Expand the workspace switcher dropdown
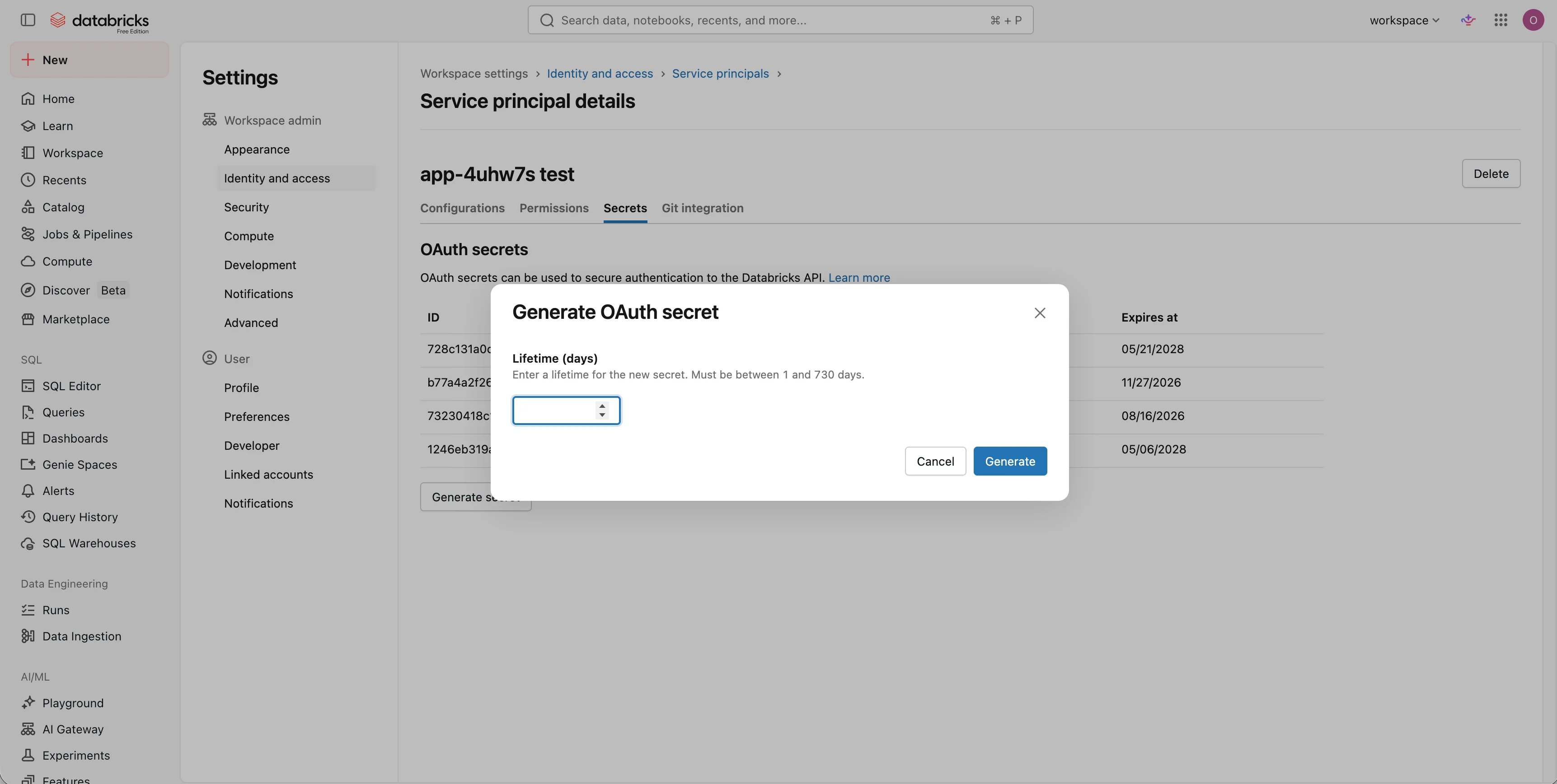1557x784 pixels. [x=1404, y=20]
